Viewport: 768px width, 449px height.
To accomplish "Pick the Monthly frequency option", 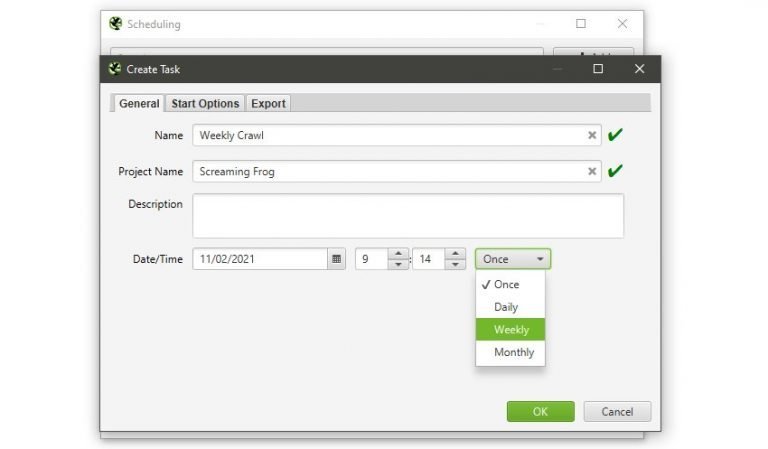I will 514,352.
